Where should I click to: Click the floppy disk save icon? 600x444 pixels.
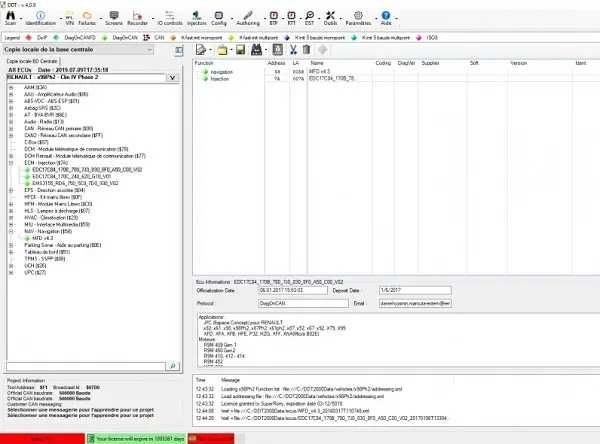point(240,49)
